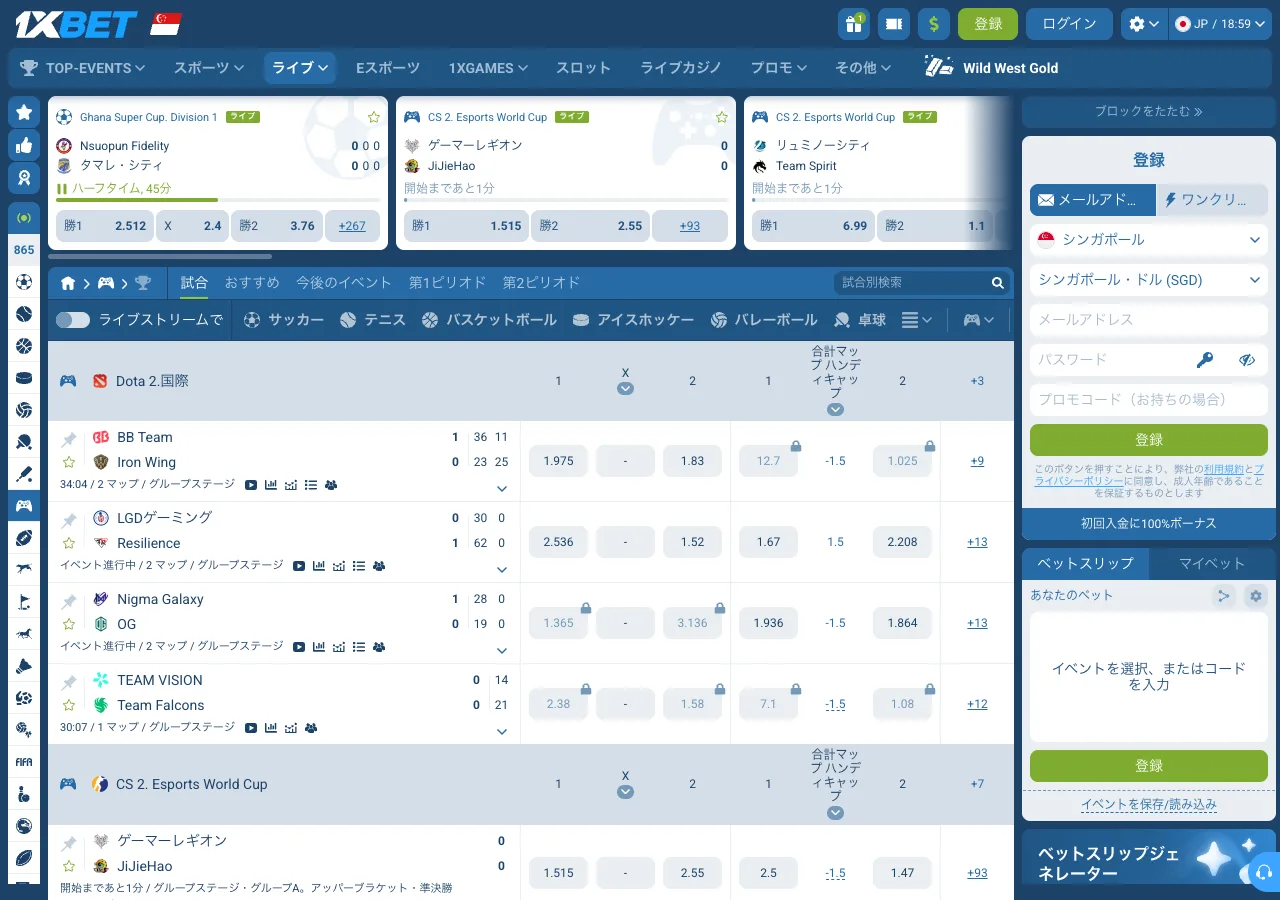Favorite the Resilience match star

69,544
